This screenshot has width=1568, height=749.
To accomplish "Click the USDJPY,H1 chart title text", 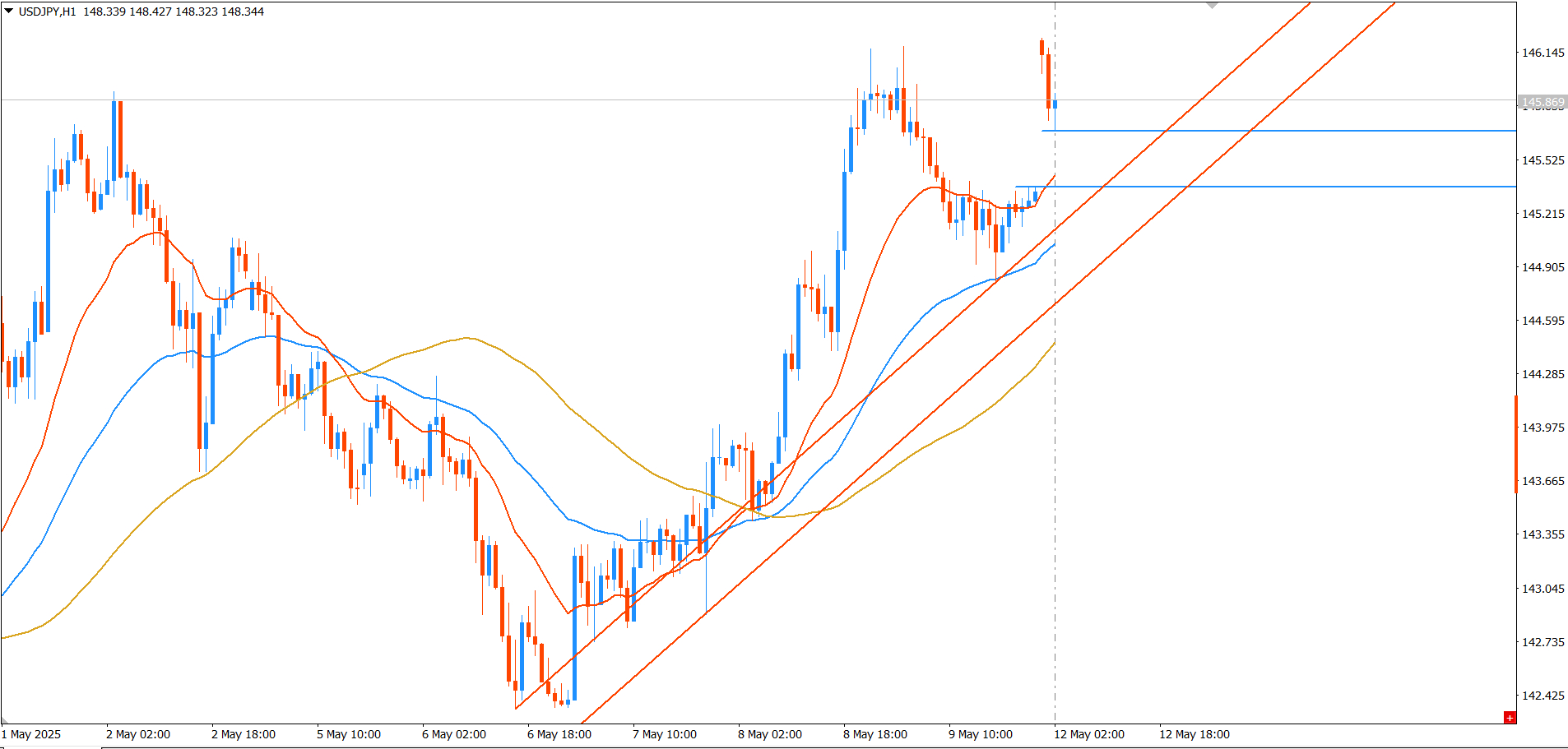I will 48,12.
